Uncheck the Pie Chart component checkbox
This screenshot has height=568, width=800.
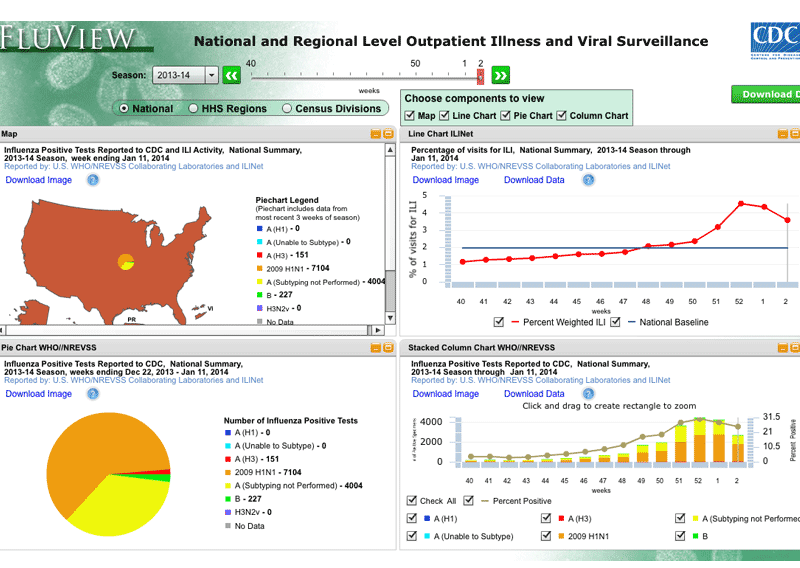coord(506,116)
